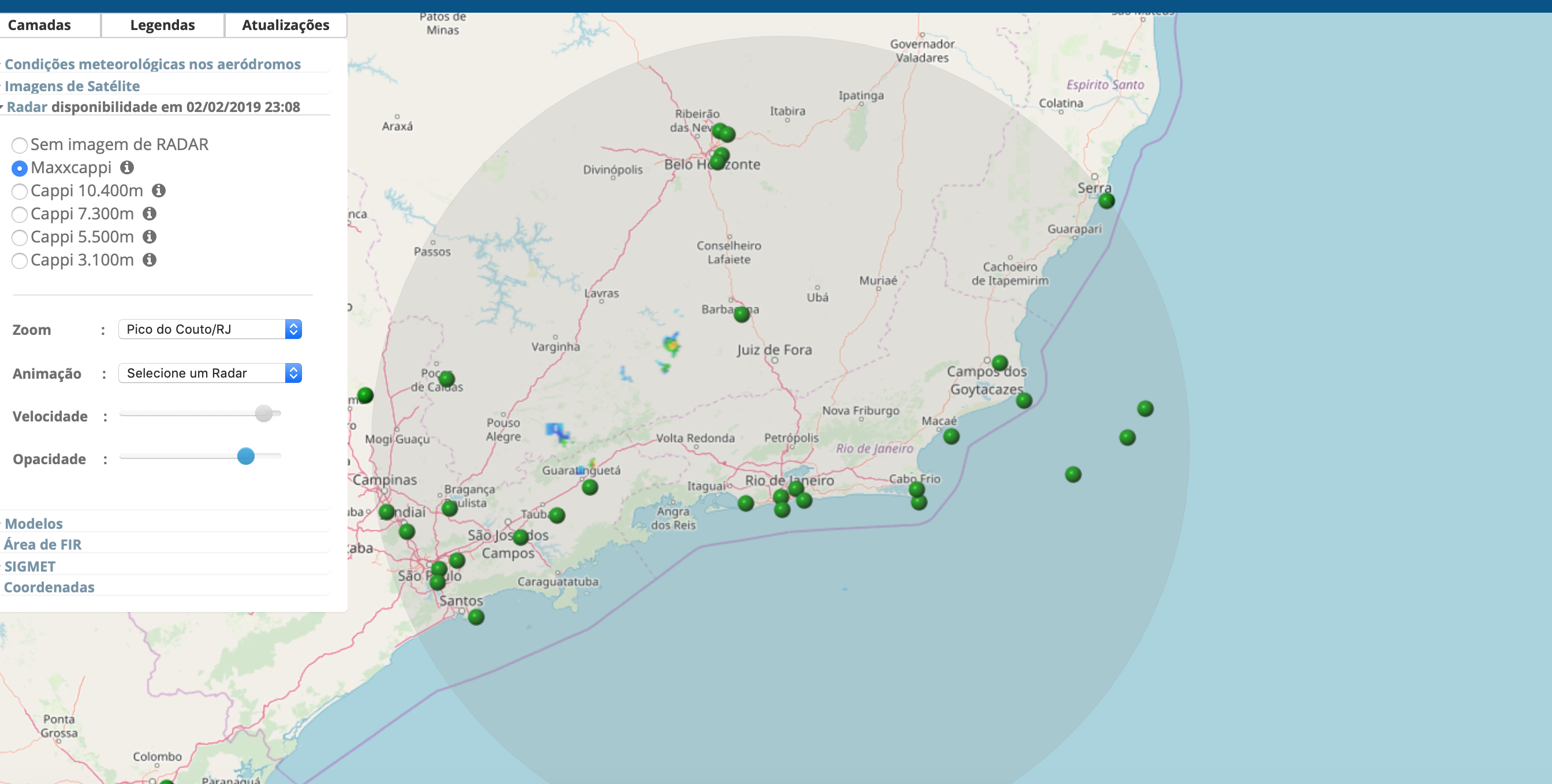Expand Imagens de Satélite section

pos(72,86)
